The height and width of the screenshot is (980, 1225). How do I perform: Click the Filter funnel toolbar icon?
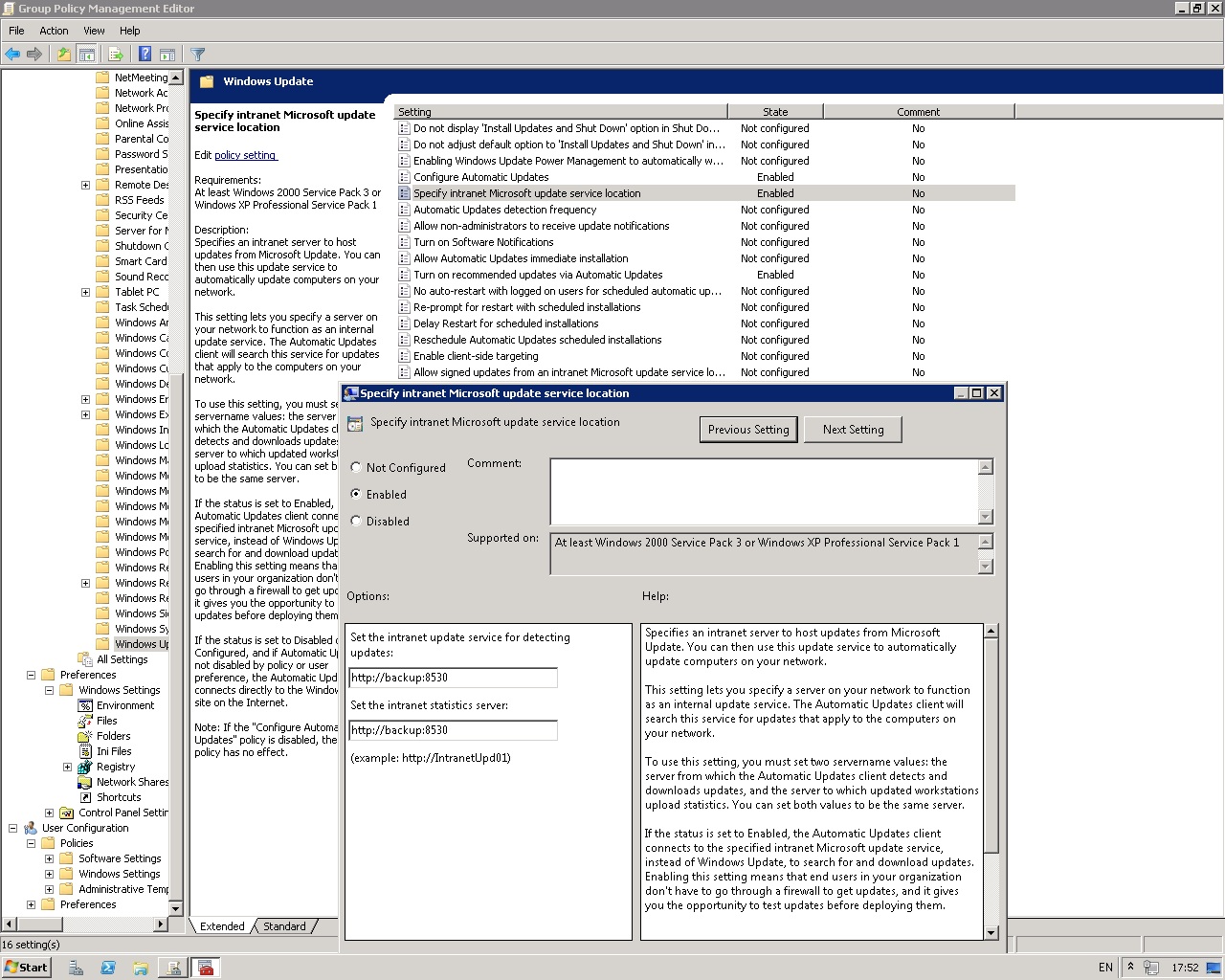click(197, 55)
